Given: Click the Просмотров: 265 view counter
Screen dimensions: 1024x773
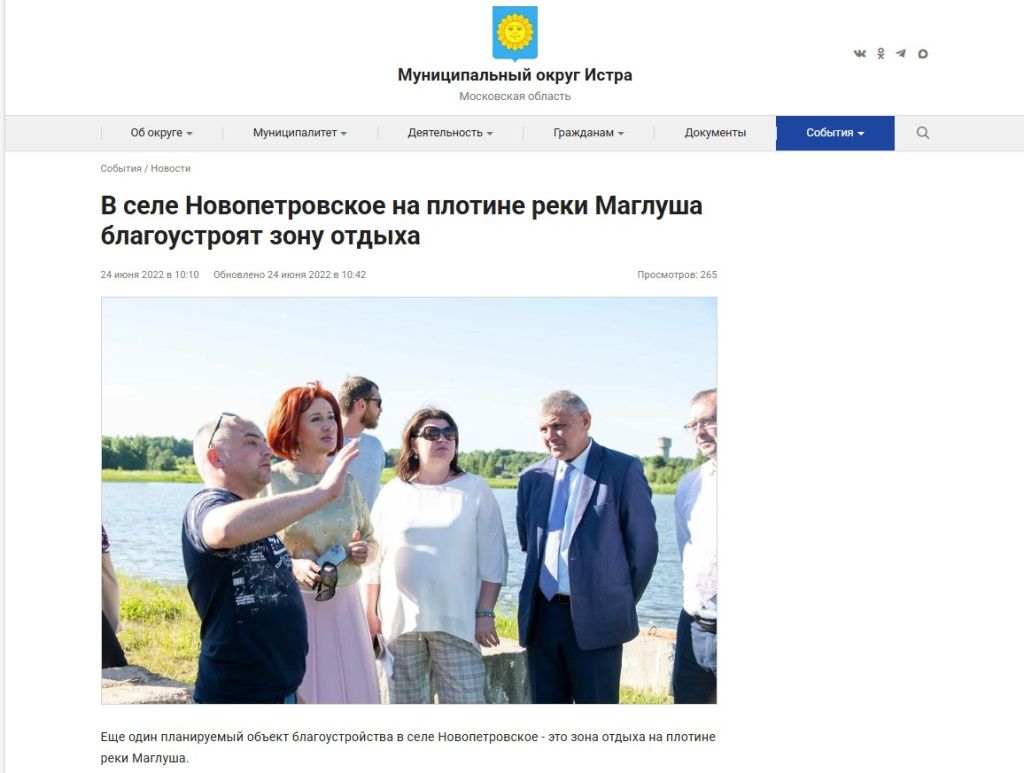Looking at the screenshot, I should (677, 275).
